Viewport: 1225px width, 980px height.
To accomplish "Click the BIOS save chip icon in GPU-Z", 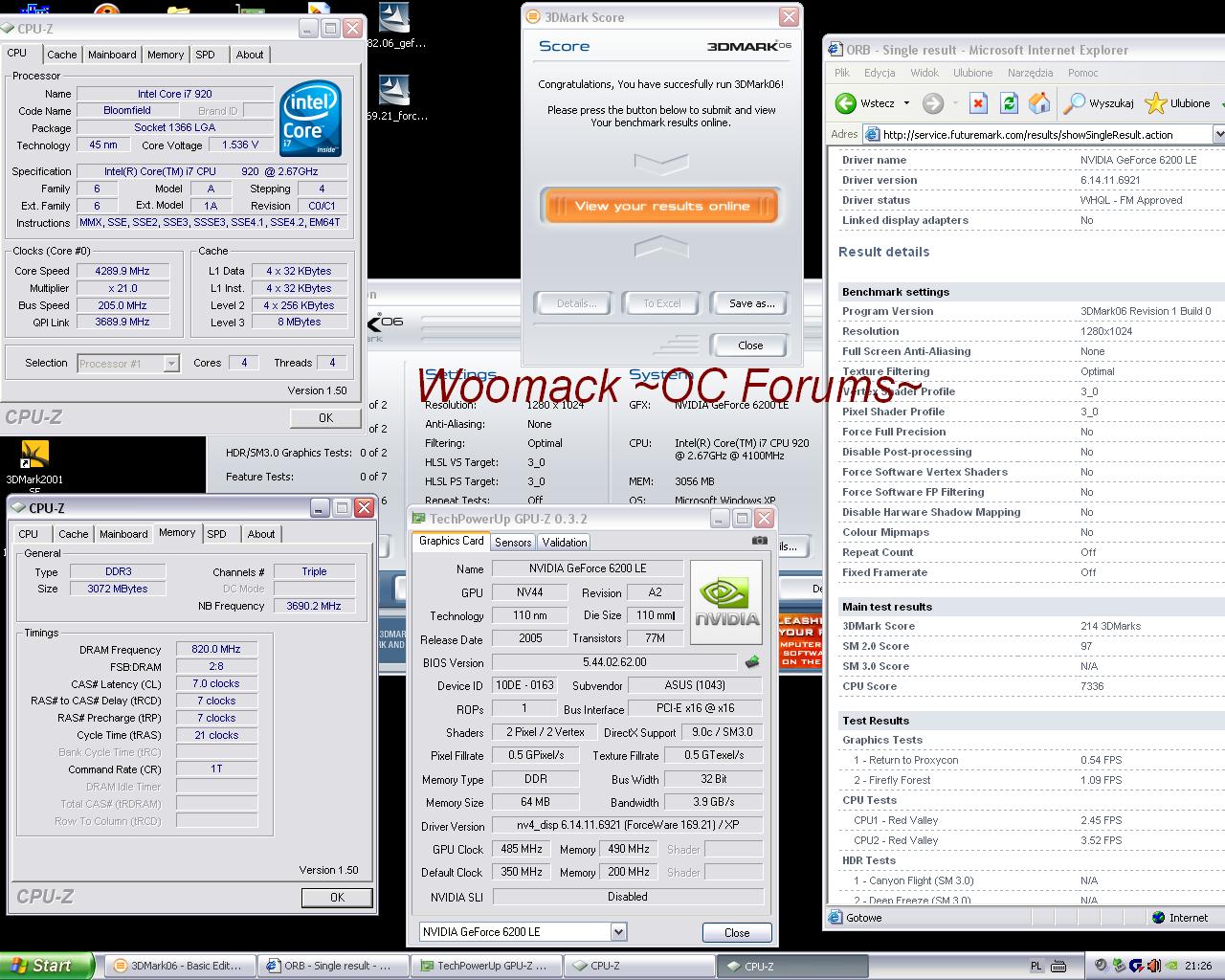I will [752, 661].
